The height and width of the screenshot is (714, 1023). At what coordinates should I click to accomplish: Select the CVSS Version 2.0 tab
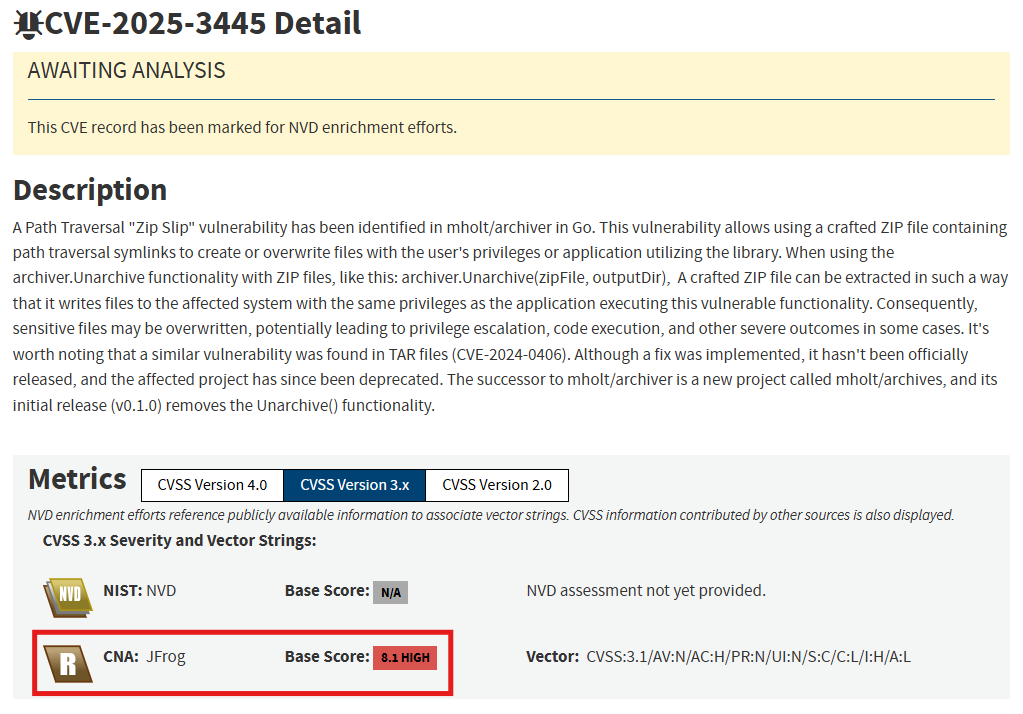pyautogui.click(x=497, y=485)
